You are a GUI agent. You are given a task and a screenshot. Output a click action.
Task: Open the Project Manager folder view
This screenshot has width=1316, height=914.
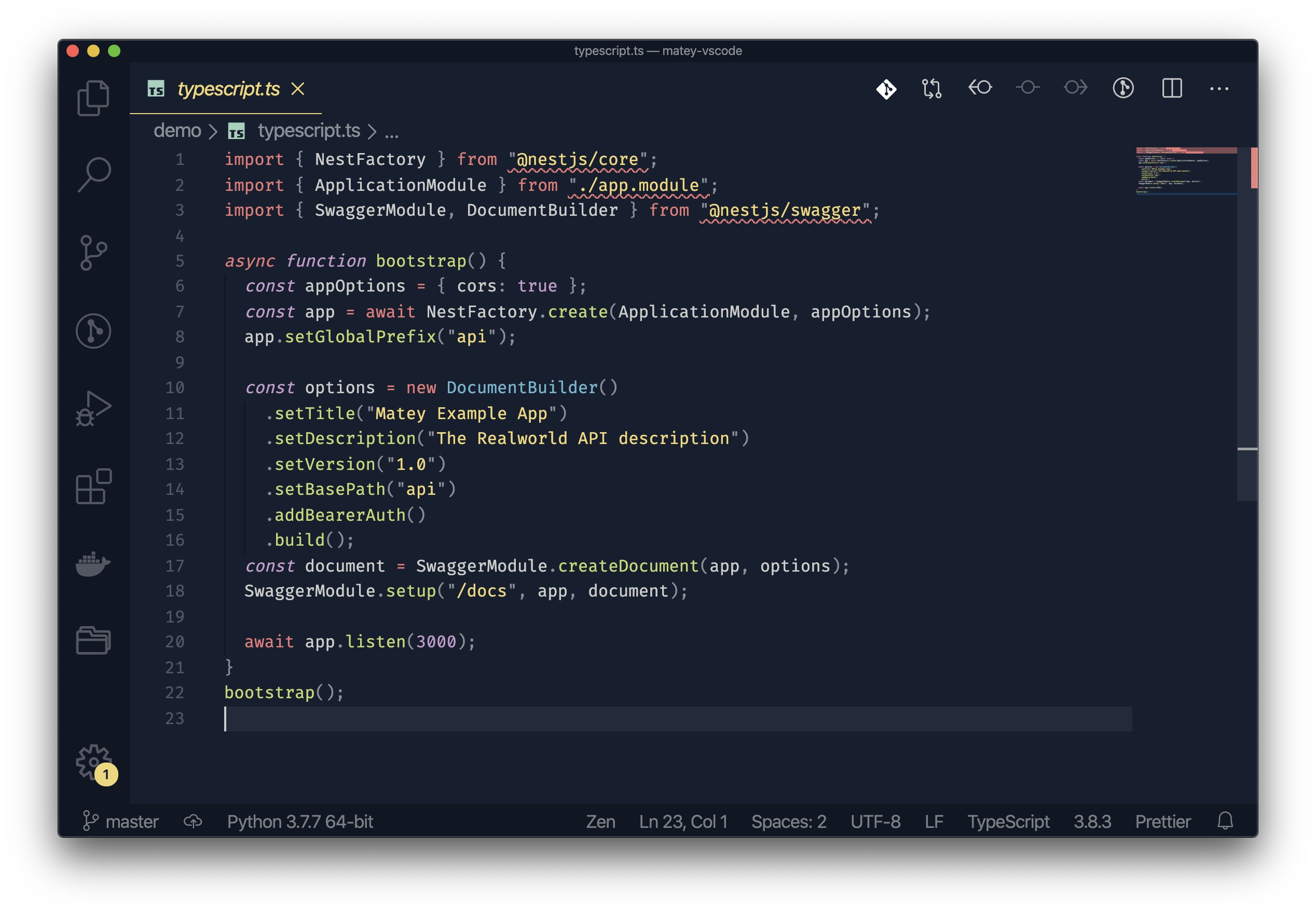93,640
